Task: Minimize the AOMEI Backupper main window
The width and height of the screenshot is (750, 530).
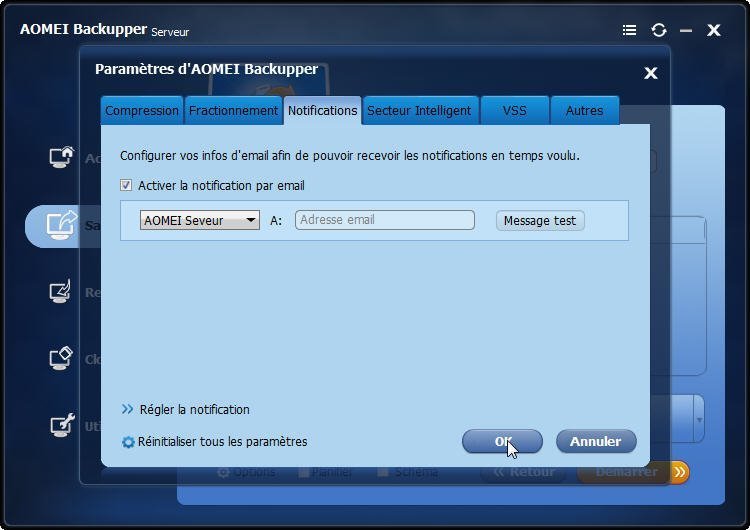Action: point(686,31)
